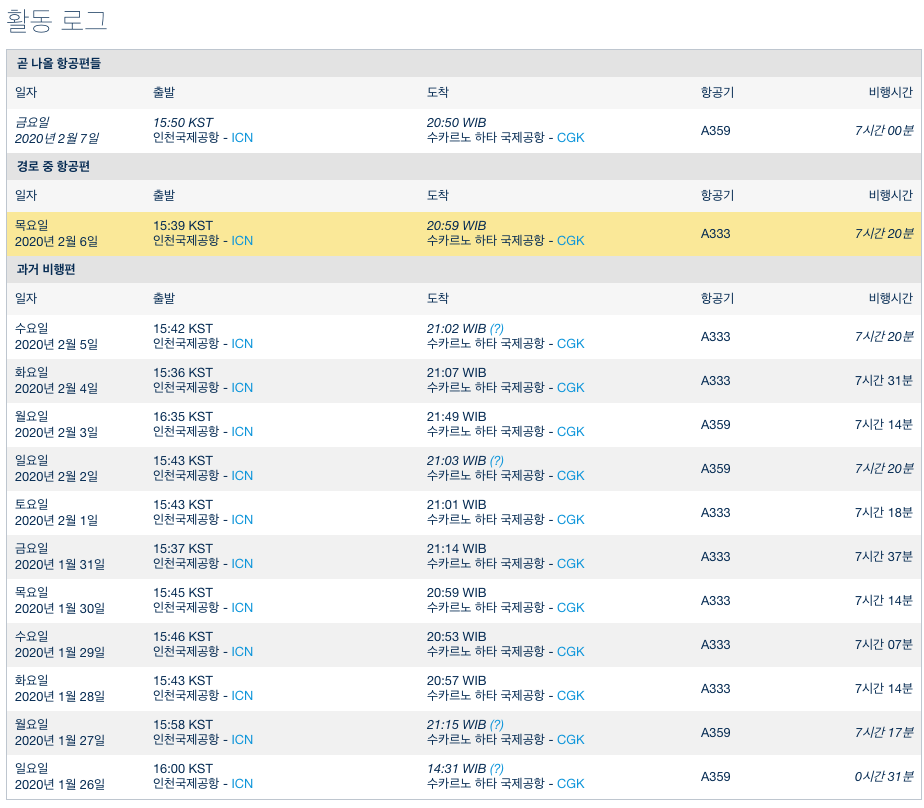Click the (?) next to 21:03 WIB

[x=497, y=461]
